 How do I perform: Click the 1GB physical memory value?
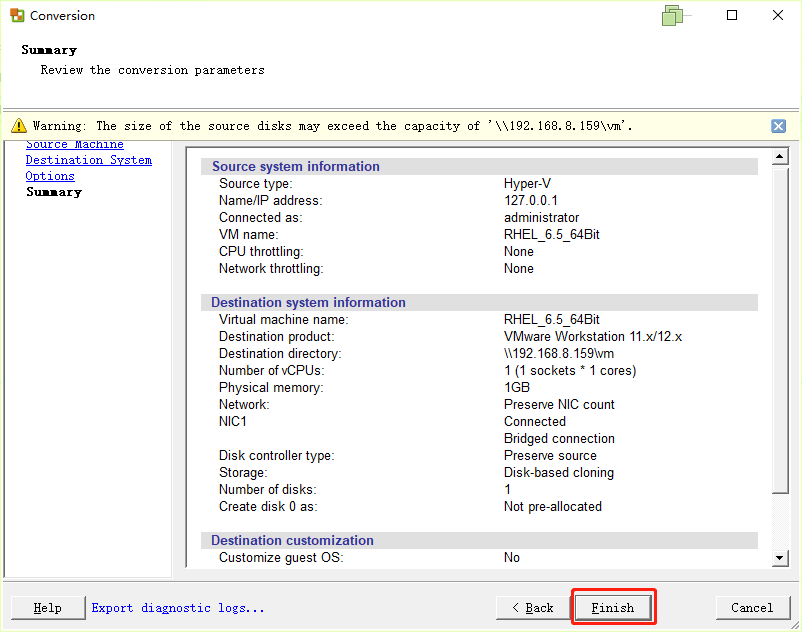tap(517, 388)
